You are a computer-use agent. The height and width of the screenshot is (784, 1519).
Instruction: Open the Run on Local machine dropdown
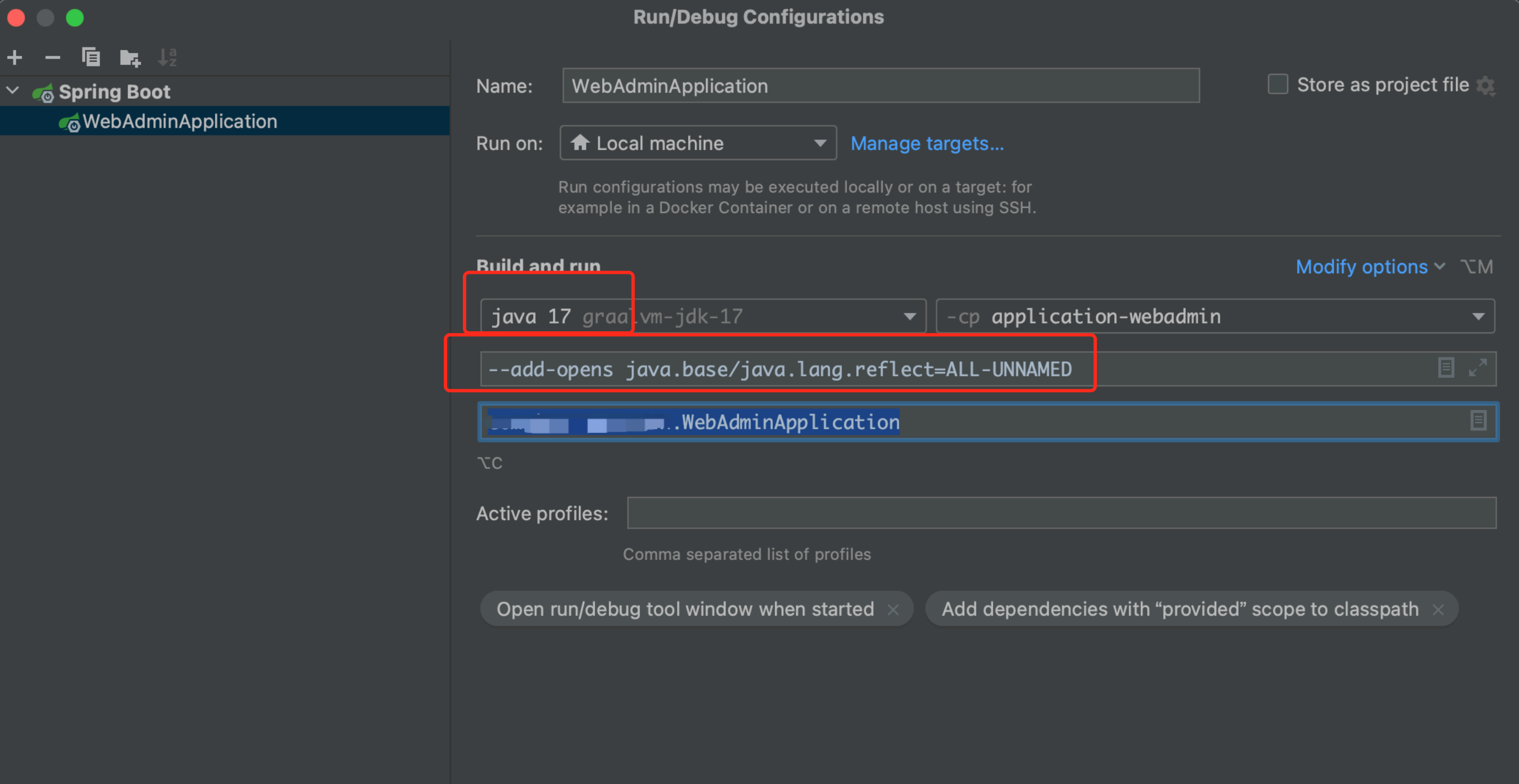pos(698,143)
